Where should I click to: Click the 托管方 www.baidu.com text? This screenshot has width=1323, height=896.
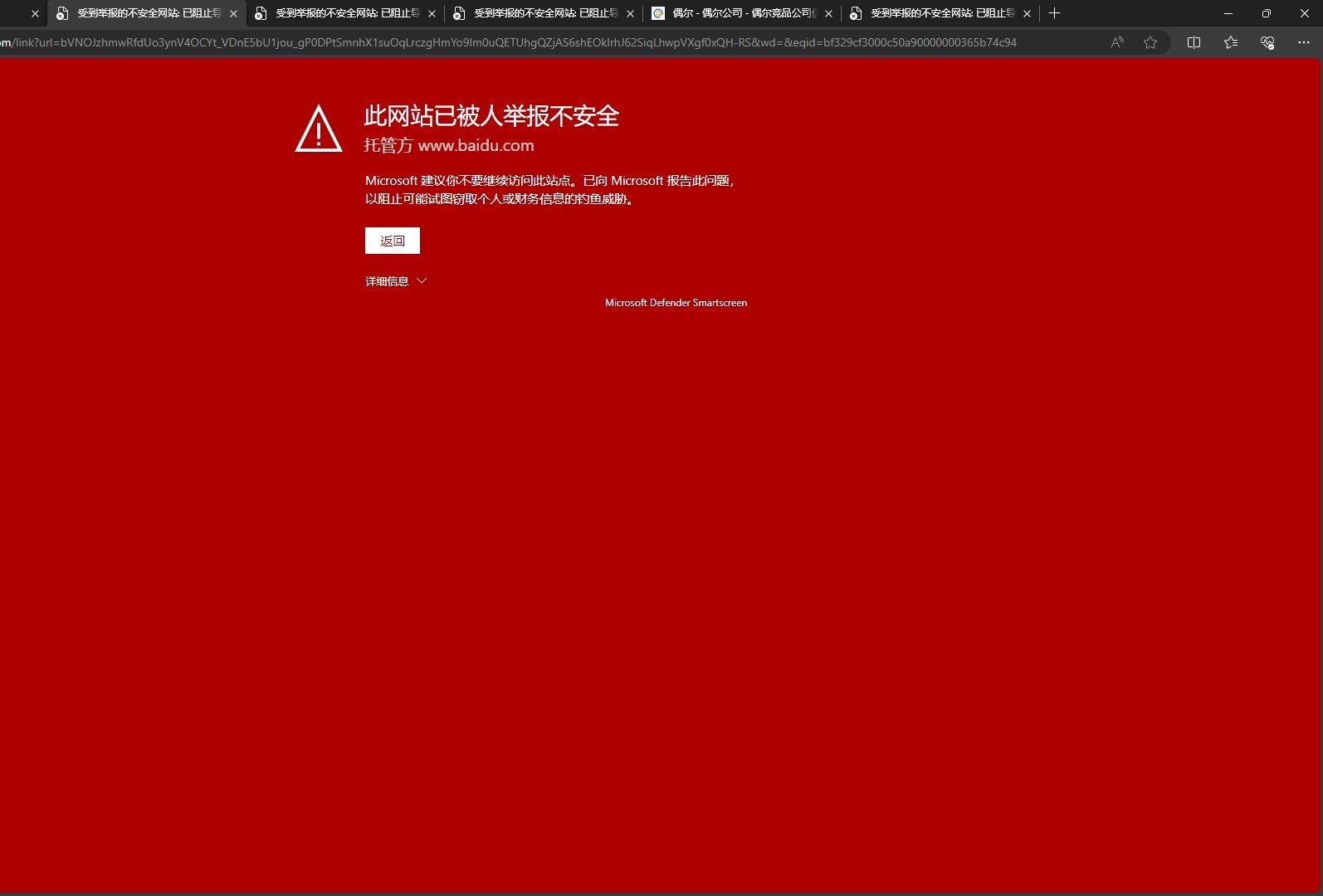tap(449, 145)
